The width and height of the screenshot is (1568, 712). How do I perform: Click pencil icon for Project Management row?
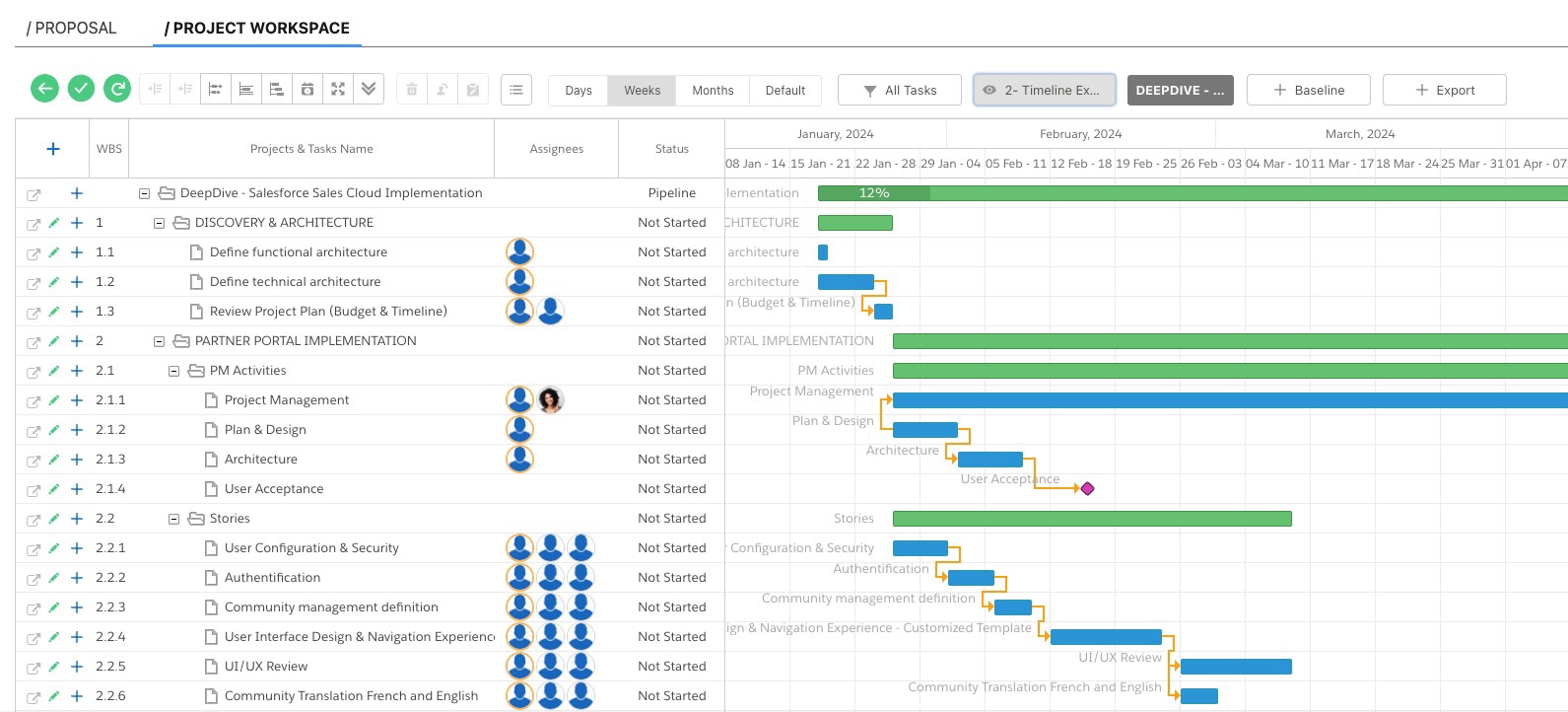54,400
